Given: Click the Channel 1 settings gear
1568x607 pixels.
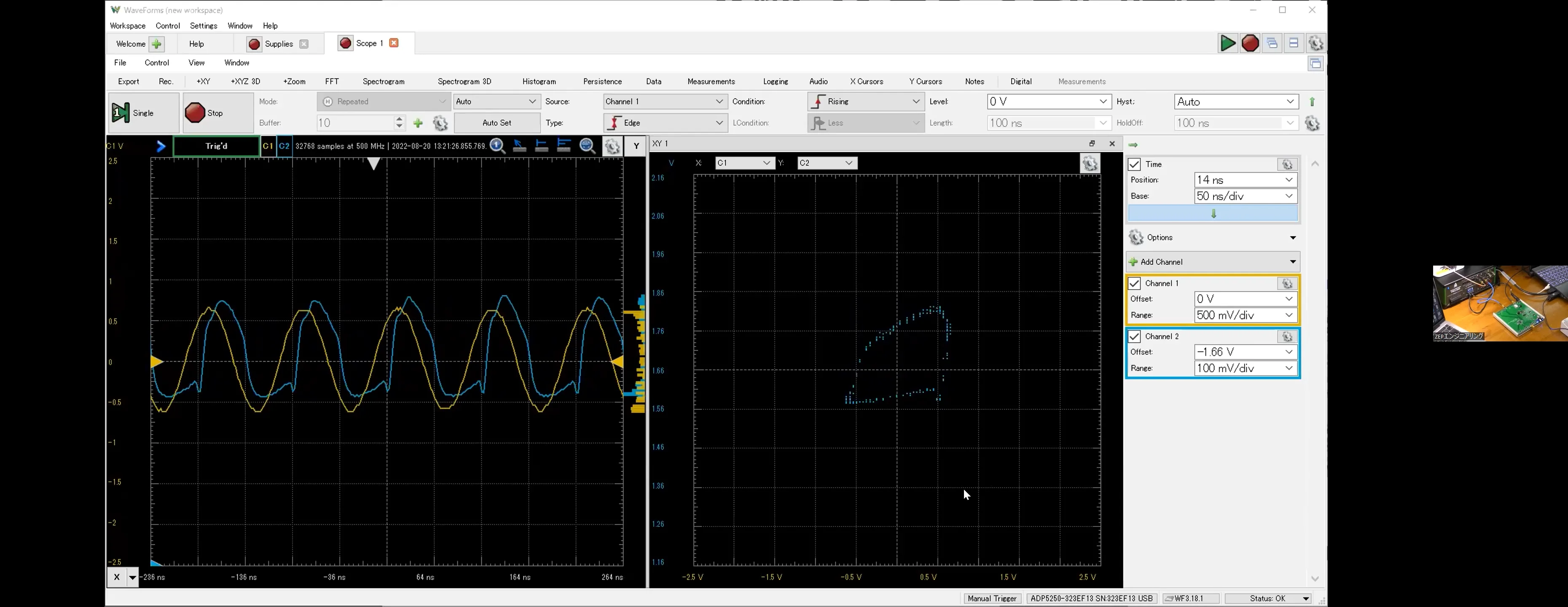Looking at the screenshot, I should point(1287,284).
